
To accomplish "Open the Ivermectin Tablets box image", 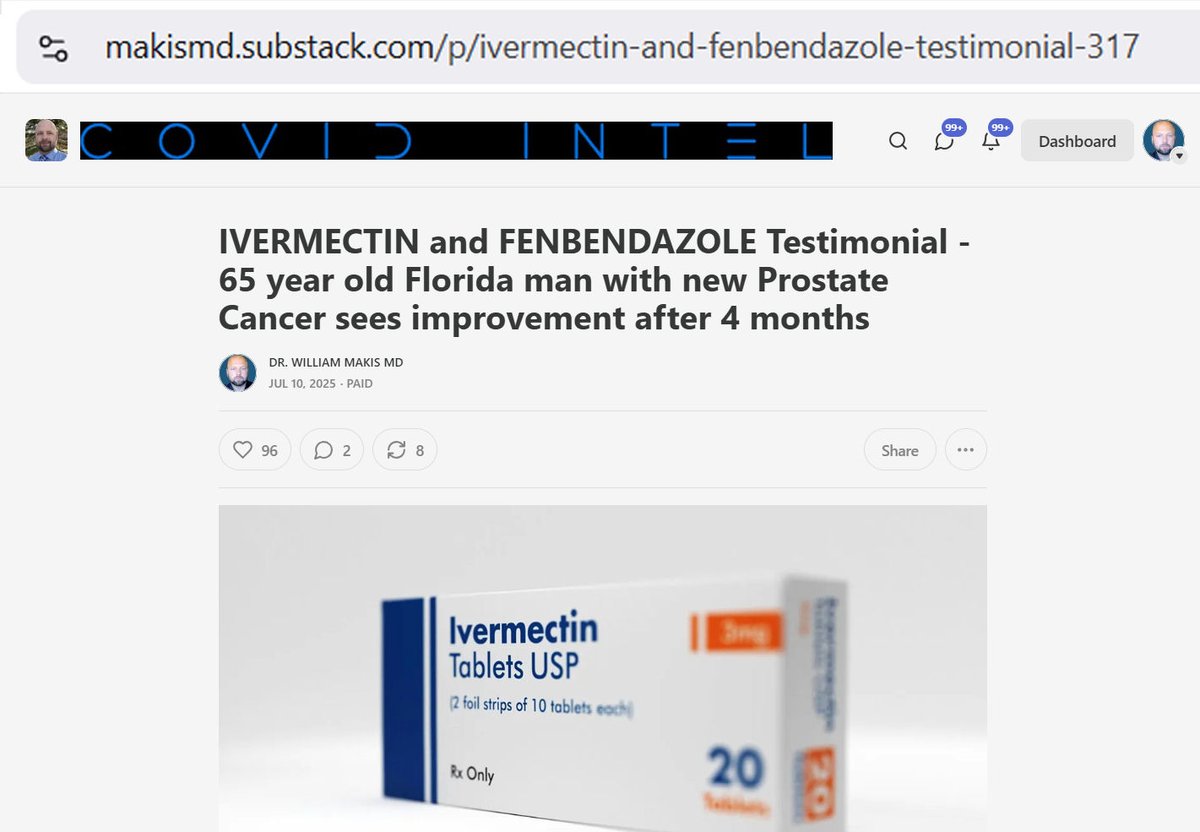I will pos(603,668).
